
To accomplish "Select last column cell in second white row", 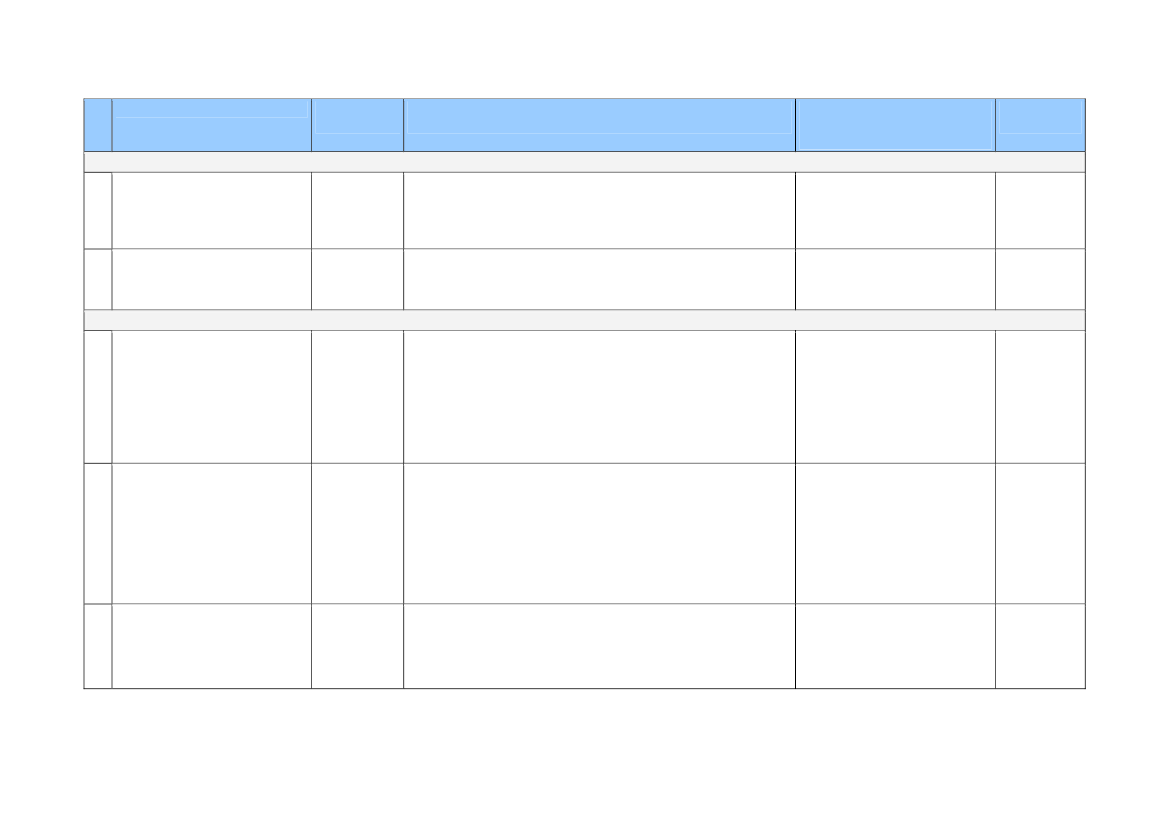I will click(x=1040, y=280).
